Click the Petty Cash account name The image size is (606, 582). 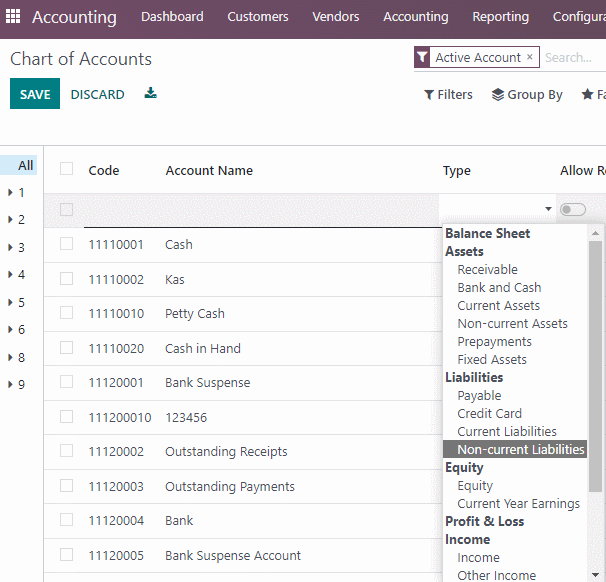click(195, 313)
